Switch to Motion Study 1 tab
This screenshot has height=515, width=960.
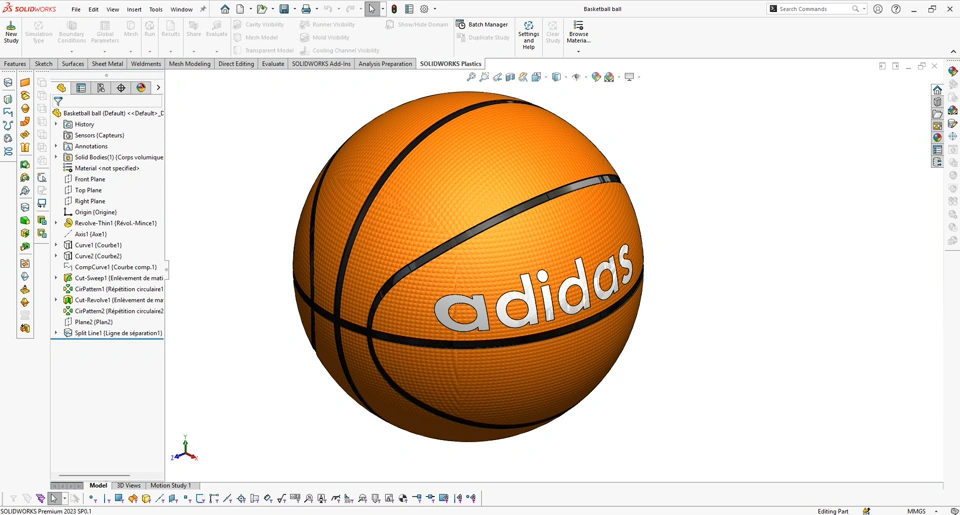[x=171, y=486]
